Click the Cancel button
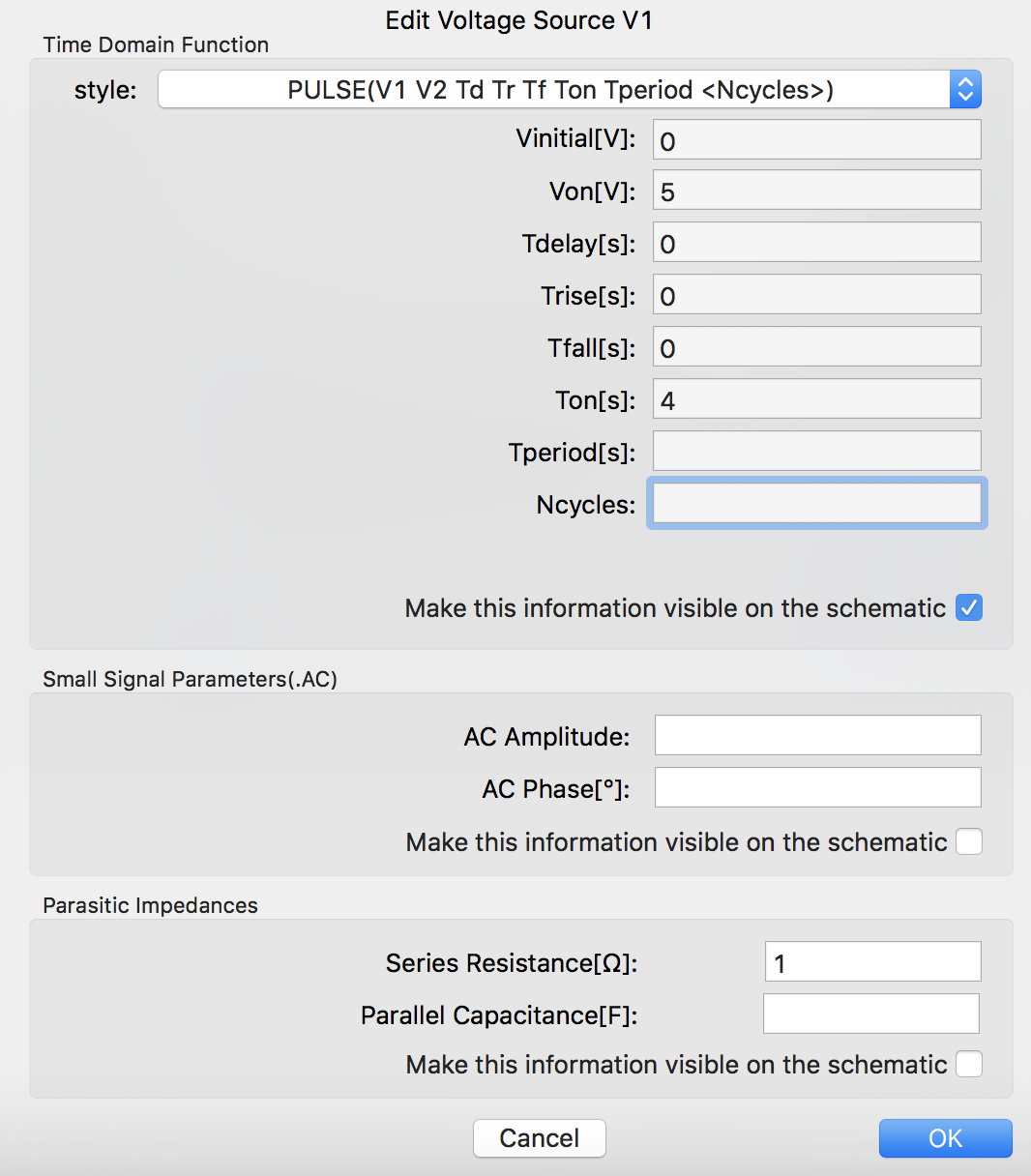 point(540,1138)
